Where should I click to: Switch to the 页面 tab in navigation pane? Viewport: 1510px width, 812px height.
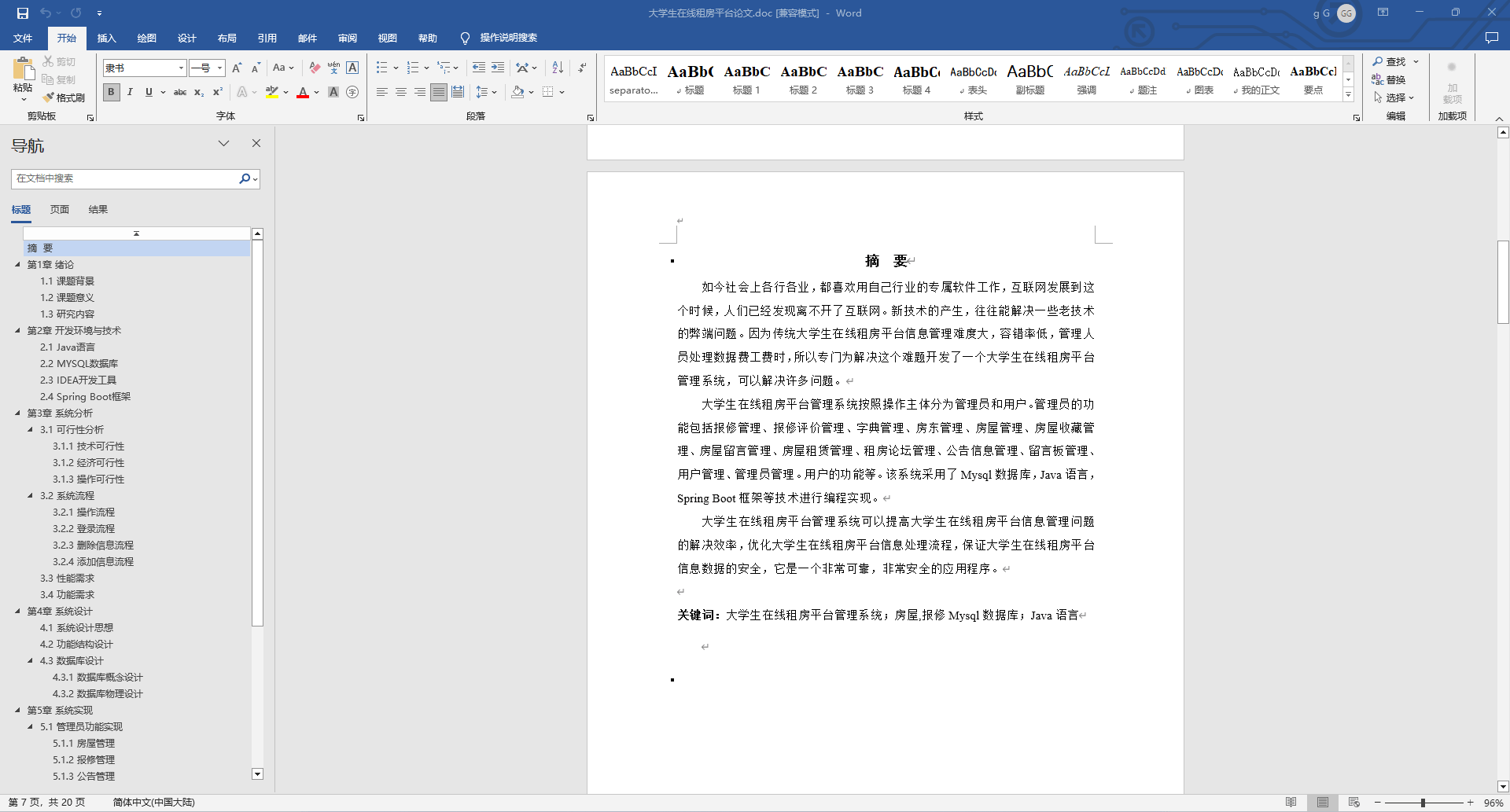[59, 209]
